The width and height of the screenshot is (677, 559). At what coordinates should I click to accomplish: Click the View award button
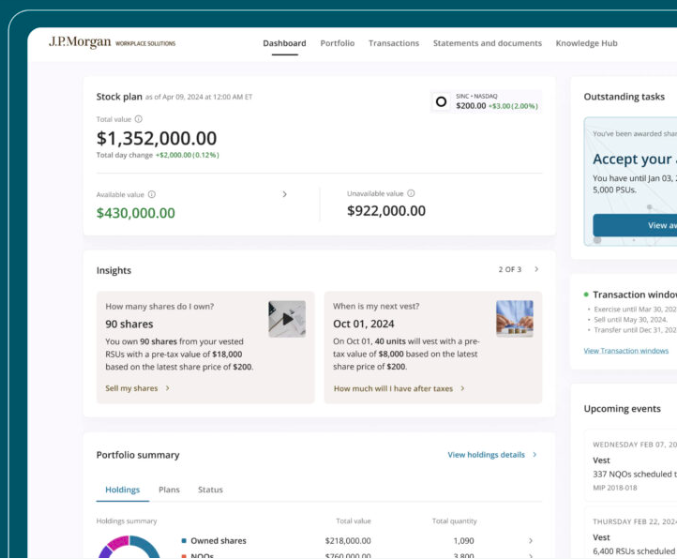[635, 225]
